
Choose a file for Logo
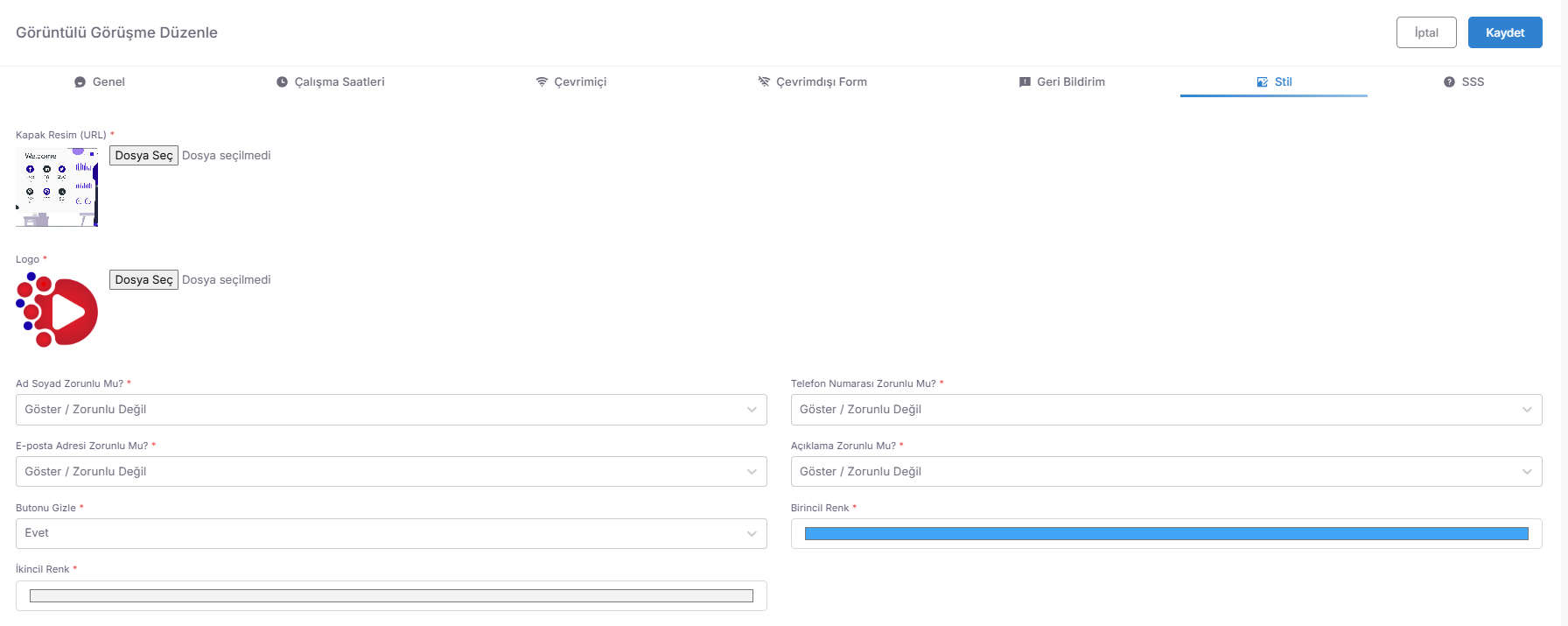pyautogui.click(x=143, y=279)
